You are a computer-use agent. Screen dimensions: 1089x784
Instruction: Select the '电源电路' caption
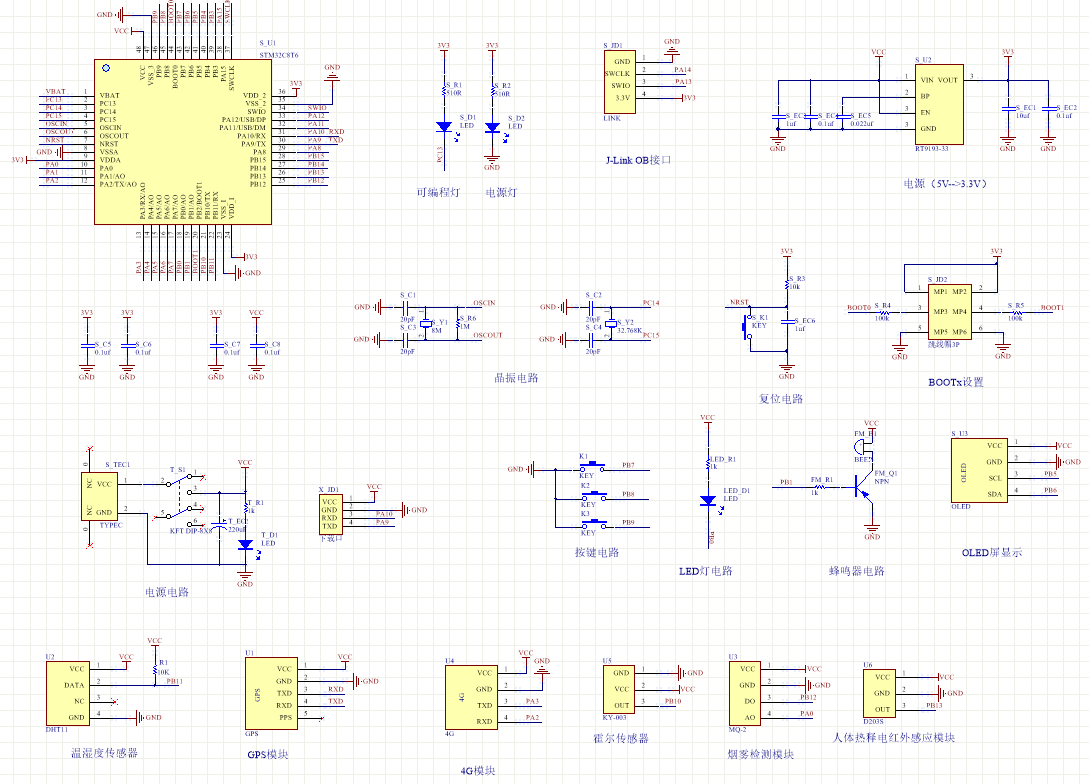pyautogui.click(x=167, y=592)
